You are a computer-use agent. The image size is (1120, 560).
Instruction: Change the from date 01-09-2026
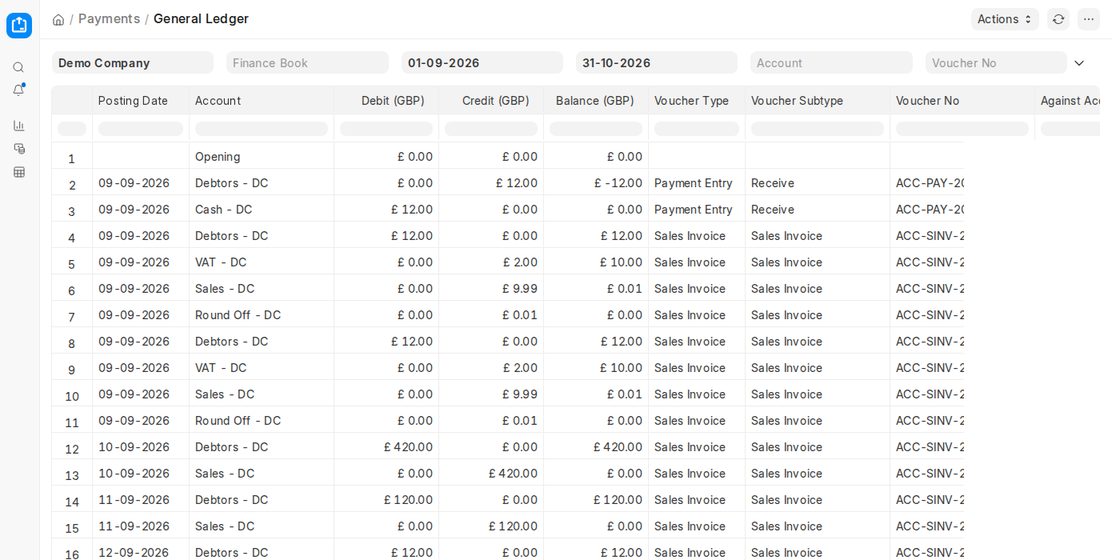point(482,63)
